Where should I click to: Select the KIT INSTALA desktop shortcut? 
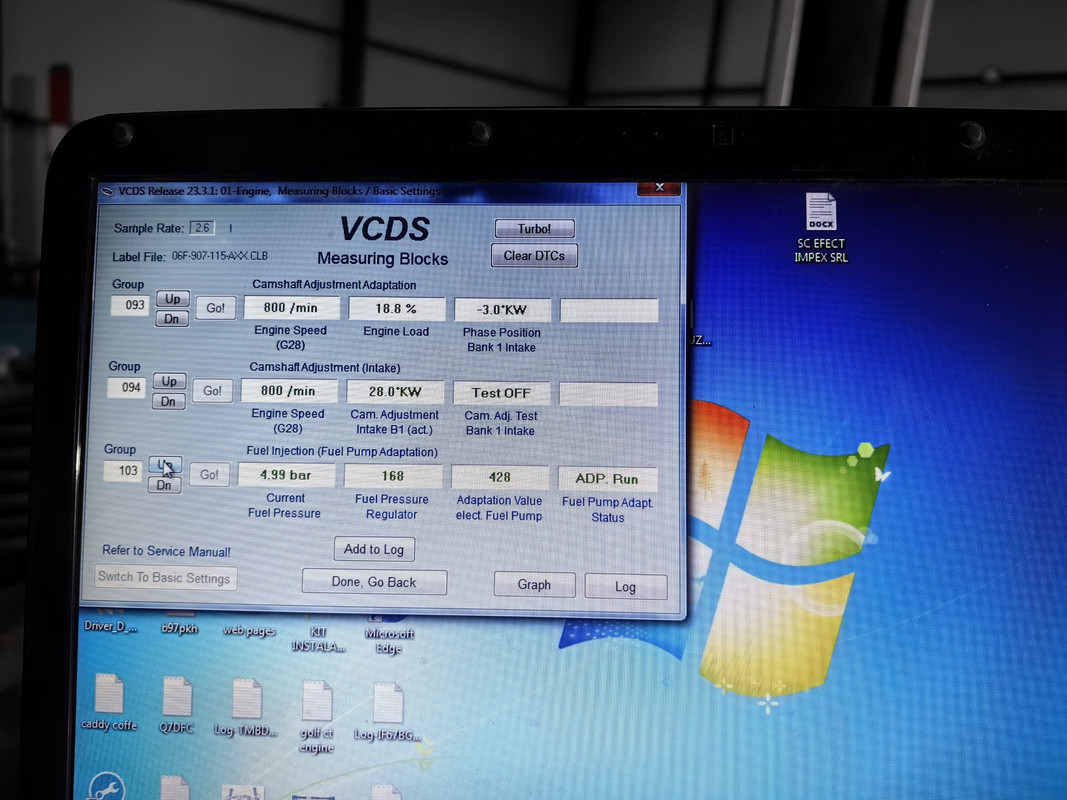click(x=318, y=635)
